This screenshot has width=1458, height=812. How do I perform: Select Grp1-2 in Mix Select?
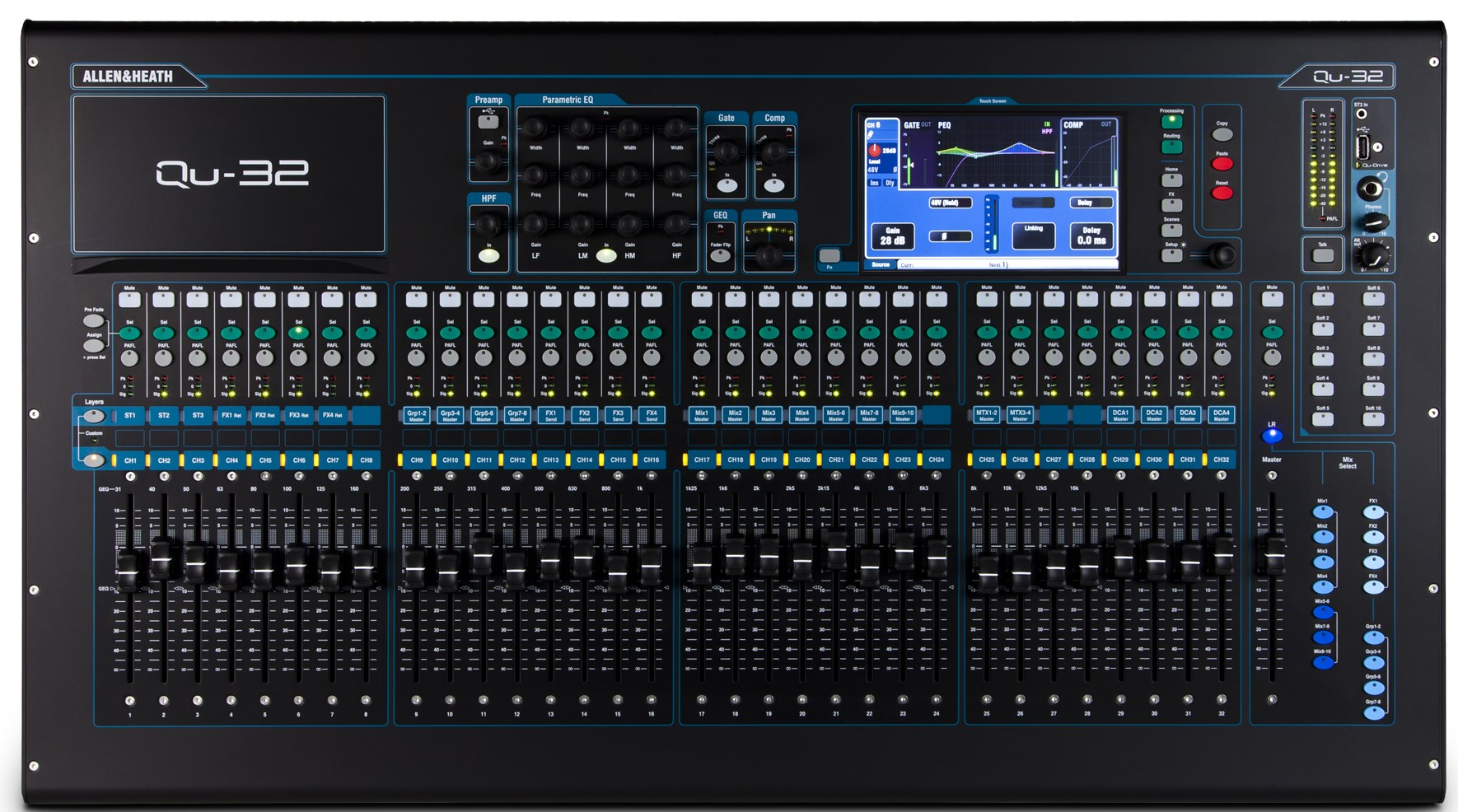[1373, 637]
